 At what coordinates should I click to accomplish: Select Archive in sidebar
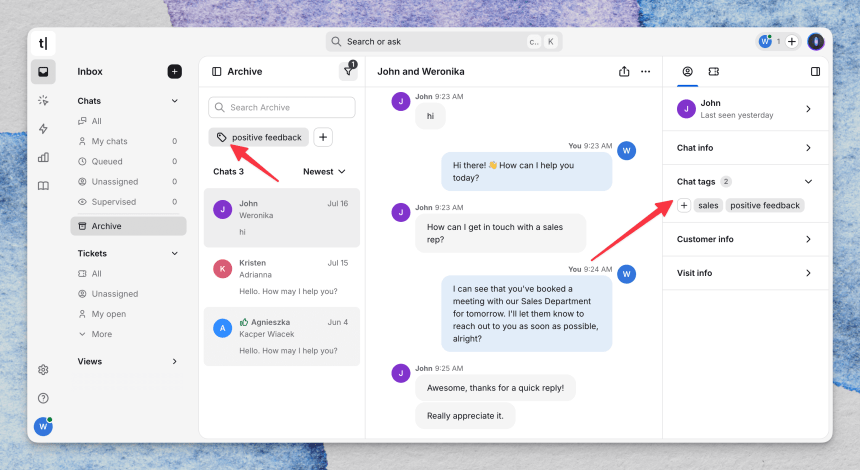coord(128,226)
